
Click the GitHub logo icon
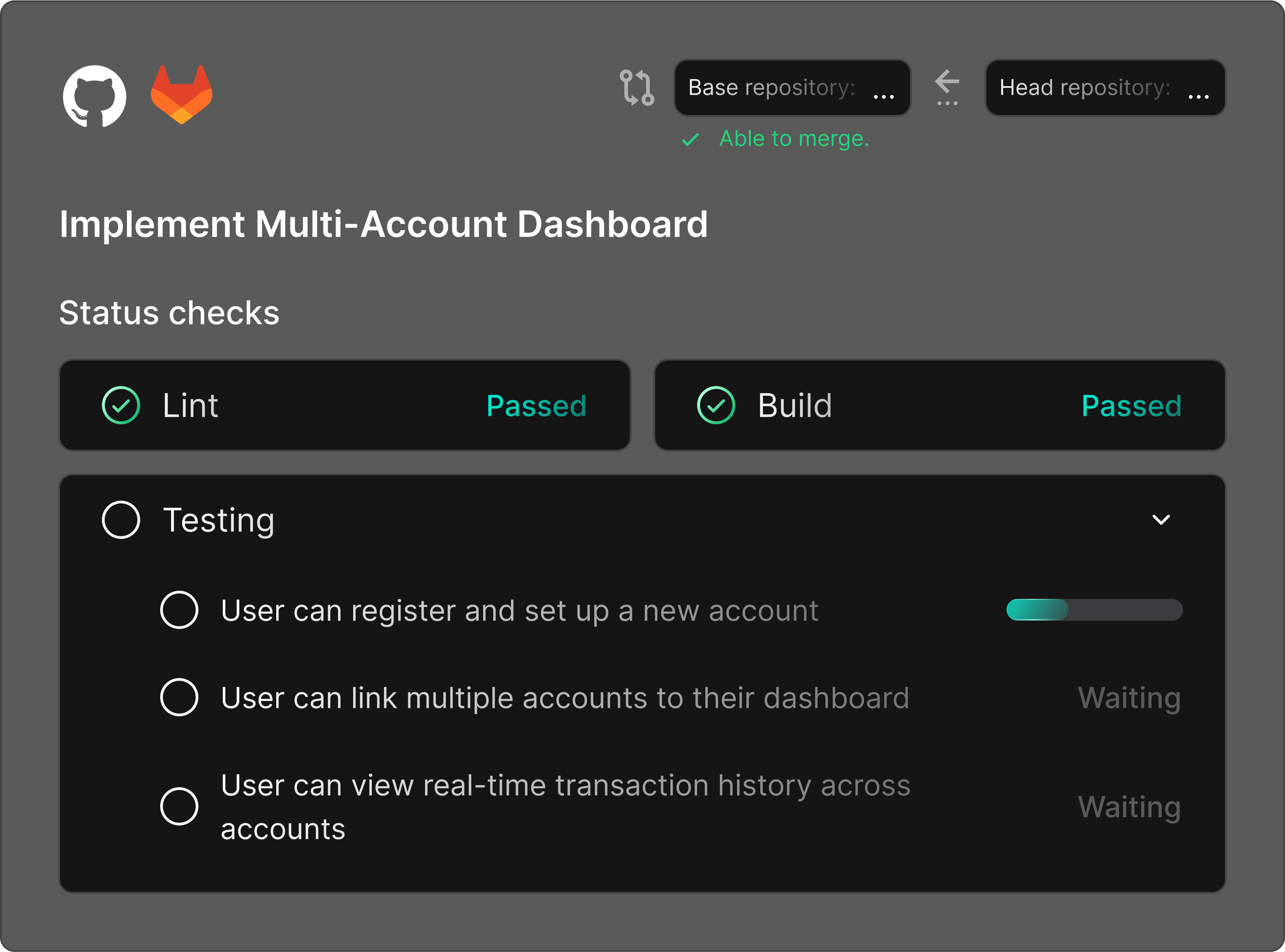94,96
